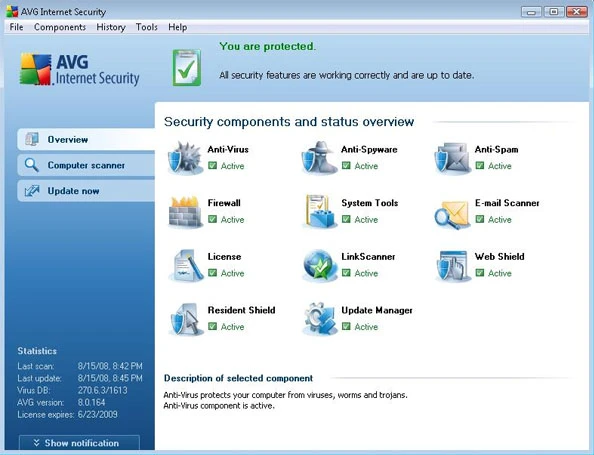Open the Anti-Spam envelope icon

452,159
